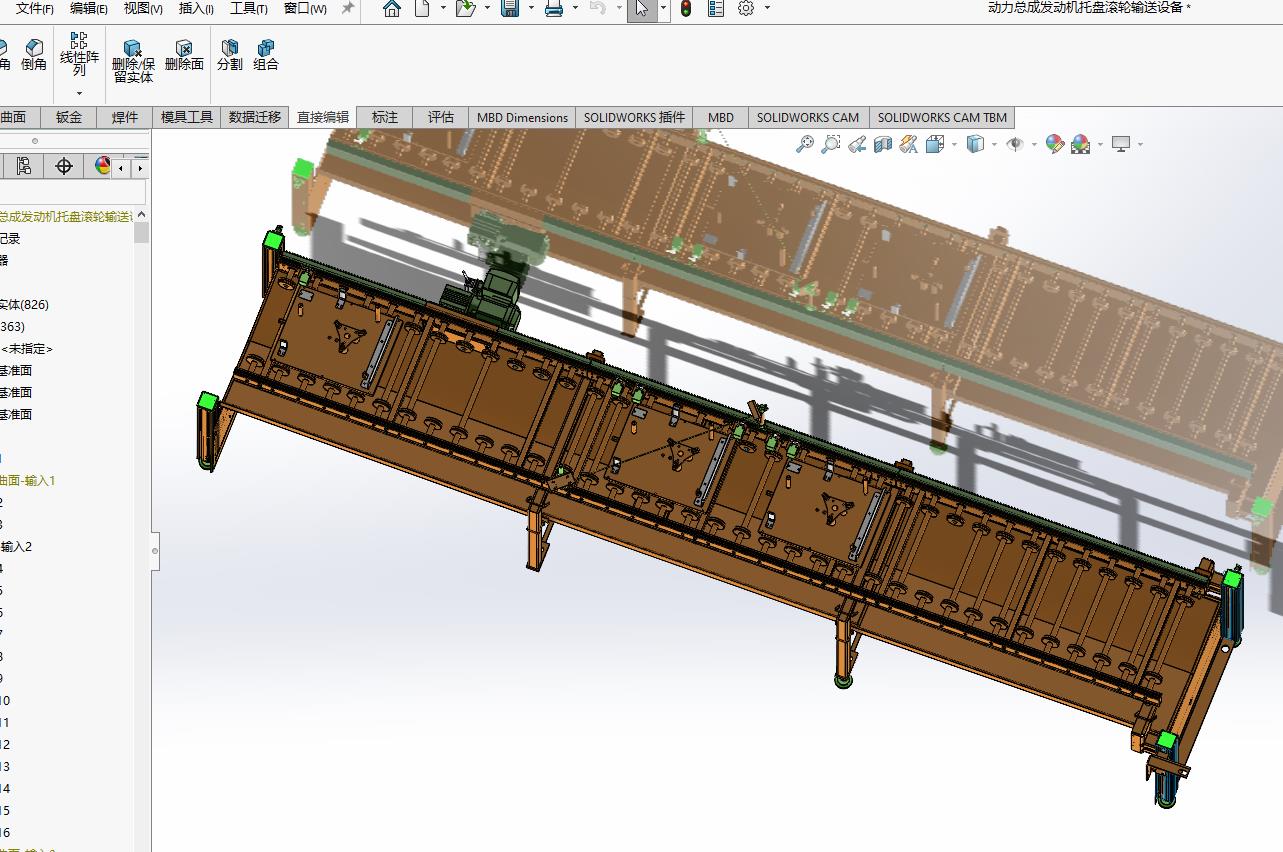
Task: Open a file with the Open folder icon
Action: 465,9
